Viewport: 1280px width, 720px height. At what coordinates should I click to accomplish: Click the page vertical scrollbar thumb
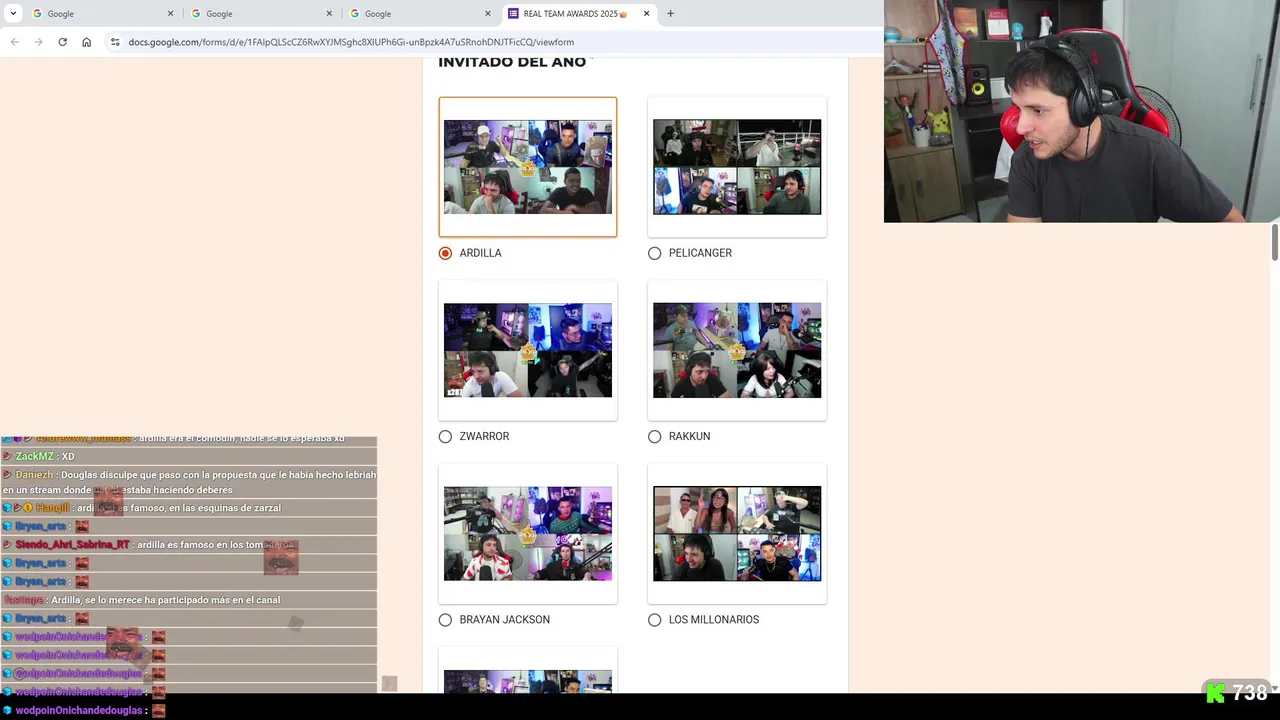pyautogui.click(x=1275, y=243)
